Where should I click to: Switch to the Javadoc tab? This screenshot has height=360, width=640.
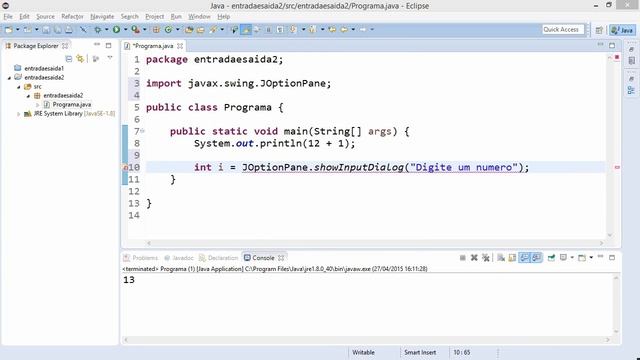click(179, 258)
